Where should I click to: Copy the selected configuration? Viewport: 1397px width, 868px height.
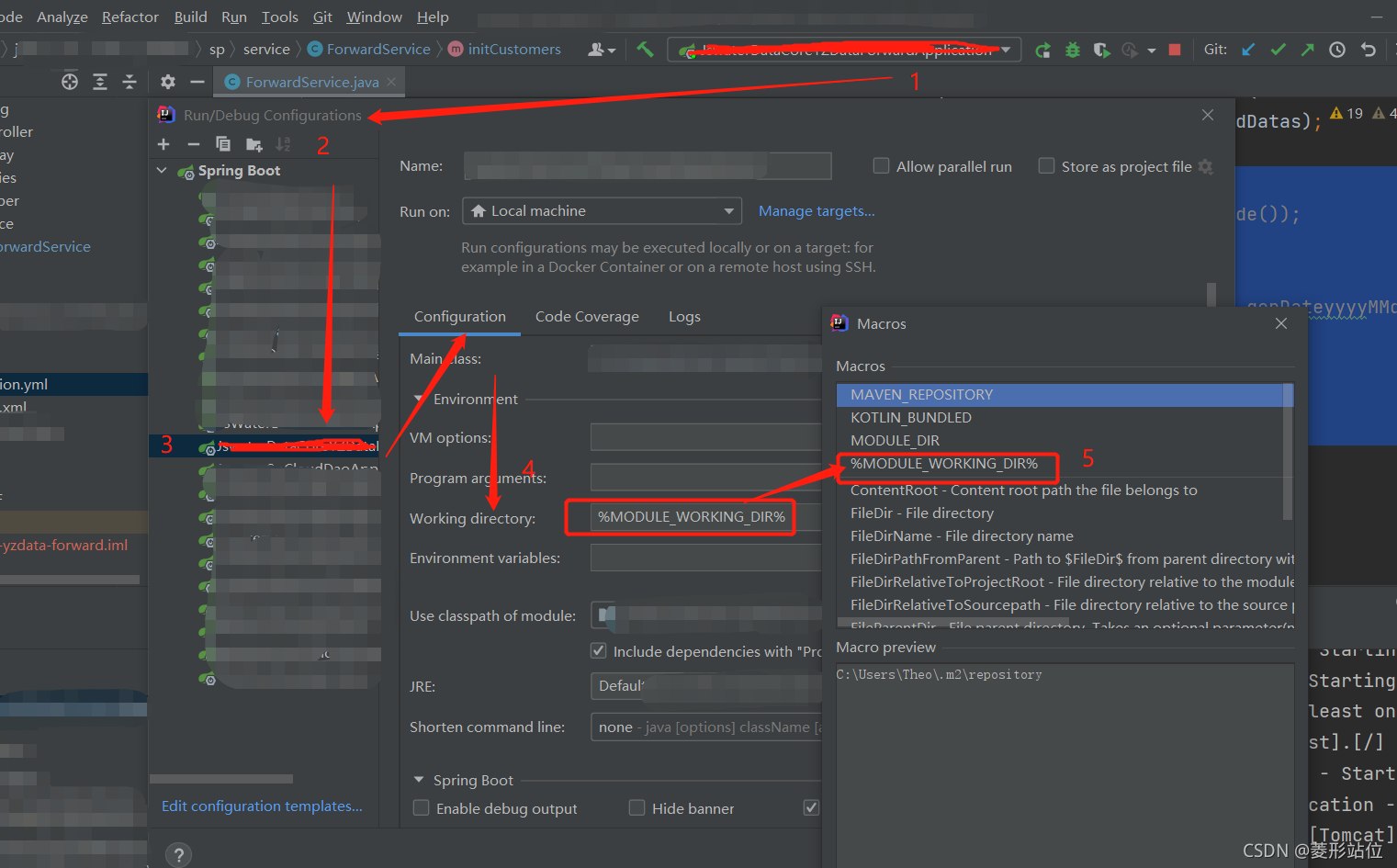(x=223, y=144)
